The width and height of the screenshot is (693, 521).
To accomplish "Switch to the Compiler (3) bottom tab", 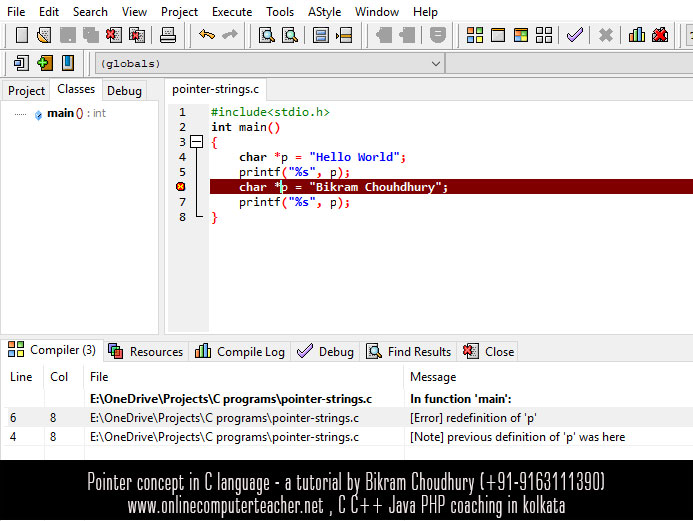I will (52, 350).
